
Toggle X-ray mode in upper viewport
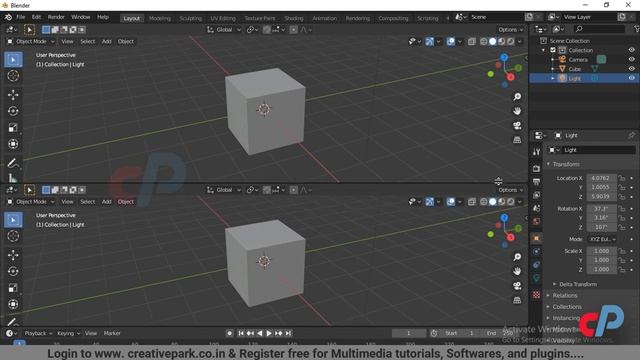[471, 42]
